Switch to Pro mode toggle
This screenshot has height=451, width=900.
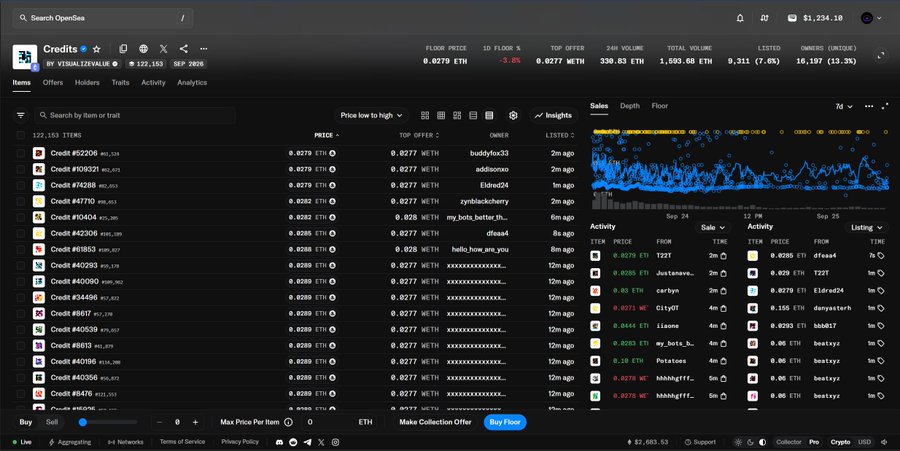click(x=814, y=442)
